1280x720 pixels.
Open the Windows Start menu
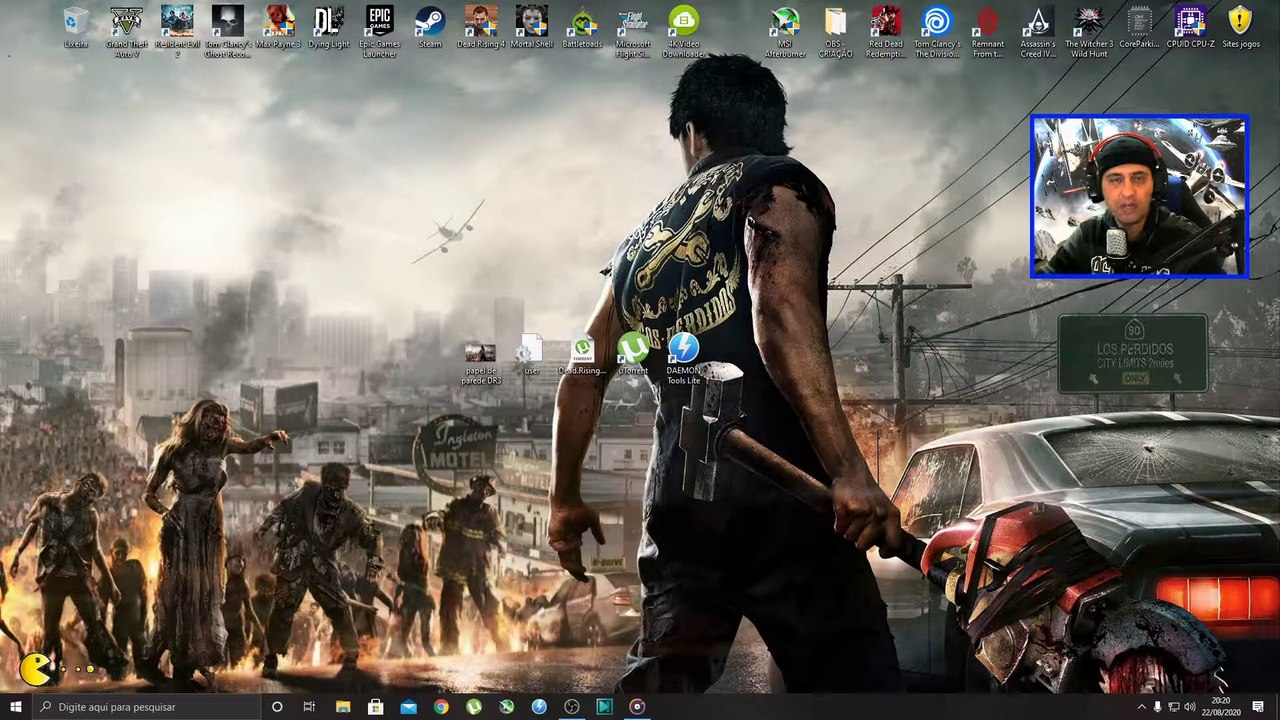pyautogui.click(x=16, y=707)
